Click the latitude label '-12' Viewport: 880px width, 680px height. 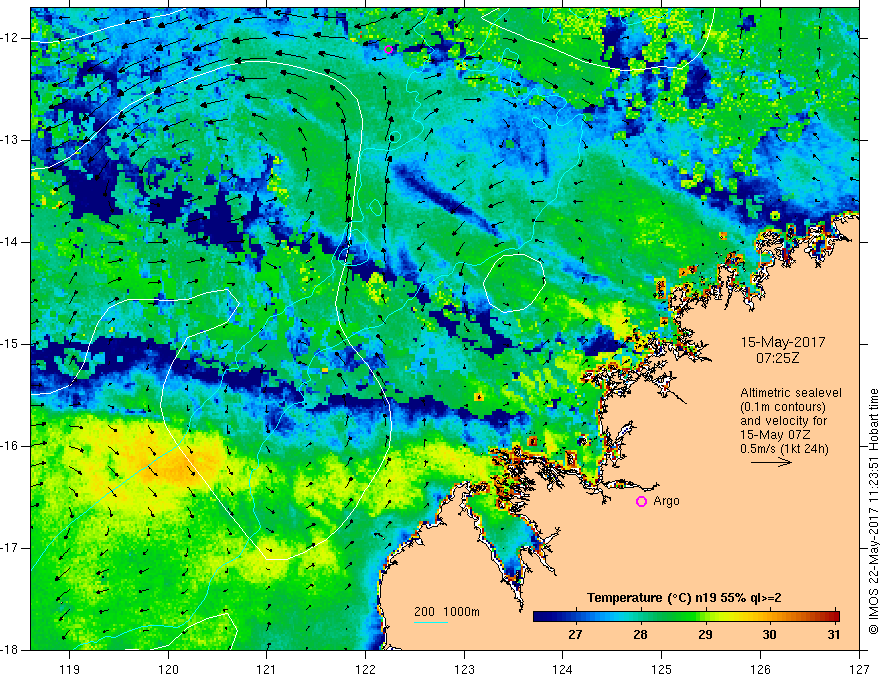click(x=10, y=38)
